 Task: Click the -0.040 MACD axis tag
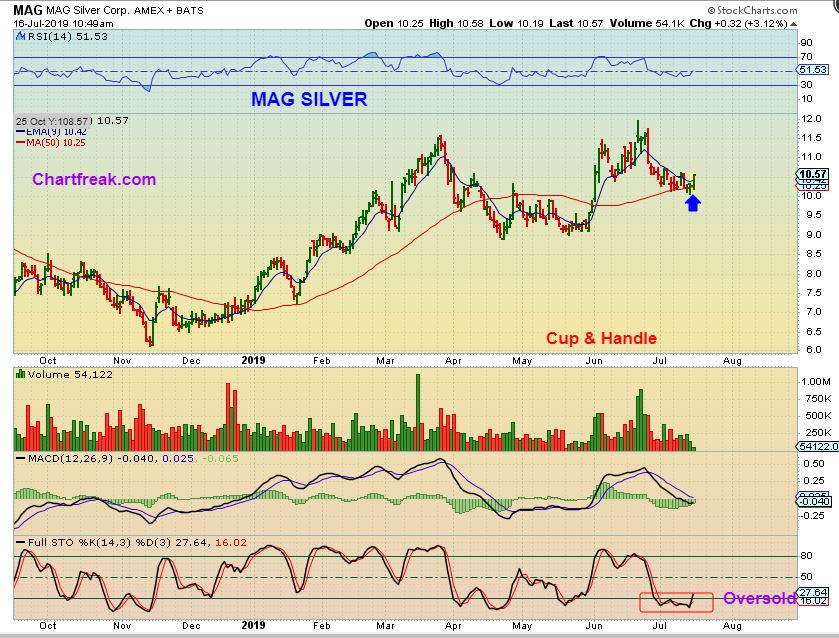click(x=814, y=502)
